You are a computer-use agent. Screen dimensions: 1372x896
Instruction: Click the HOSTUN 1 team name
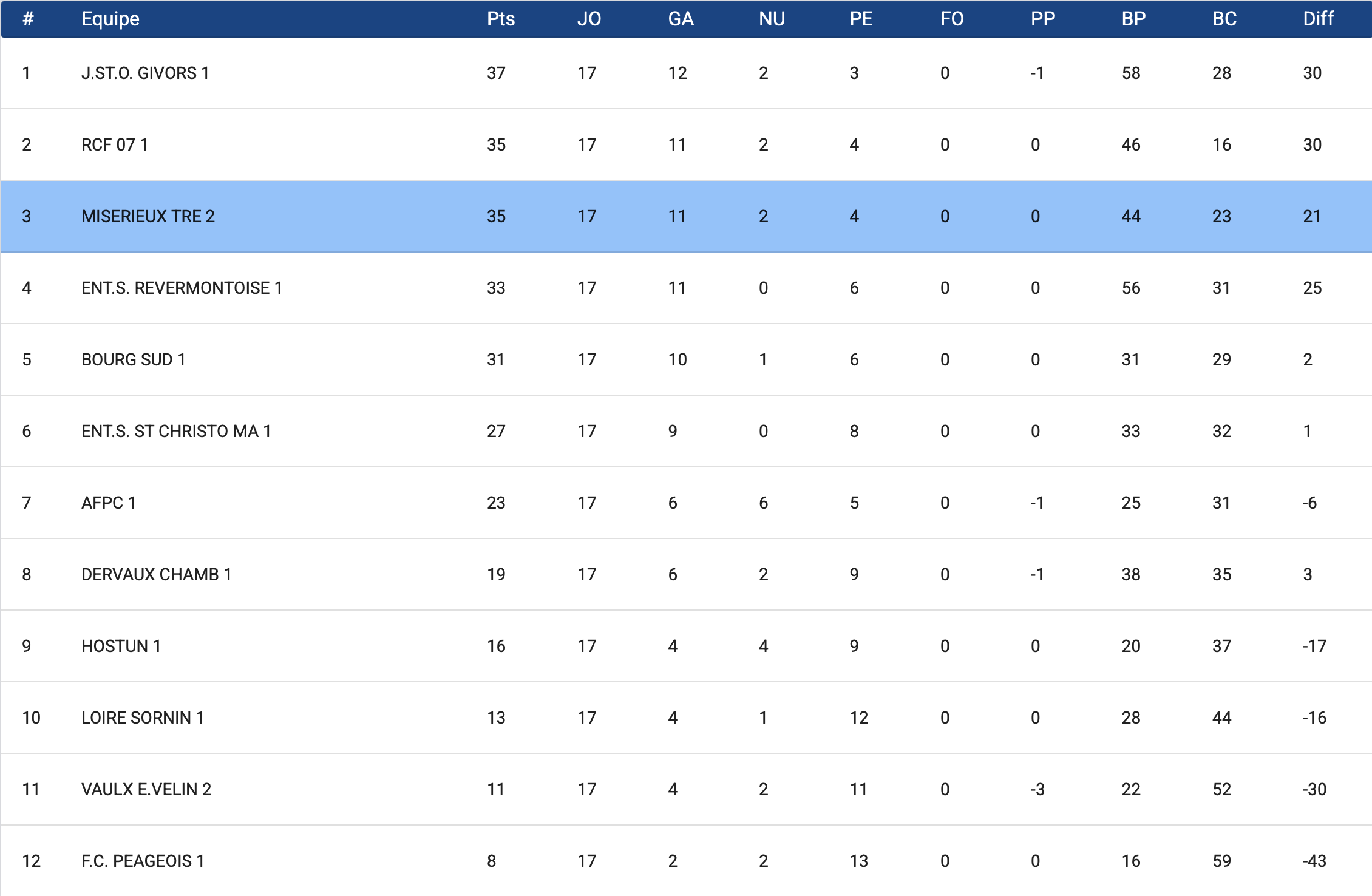[x=121, y=647]
